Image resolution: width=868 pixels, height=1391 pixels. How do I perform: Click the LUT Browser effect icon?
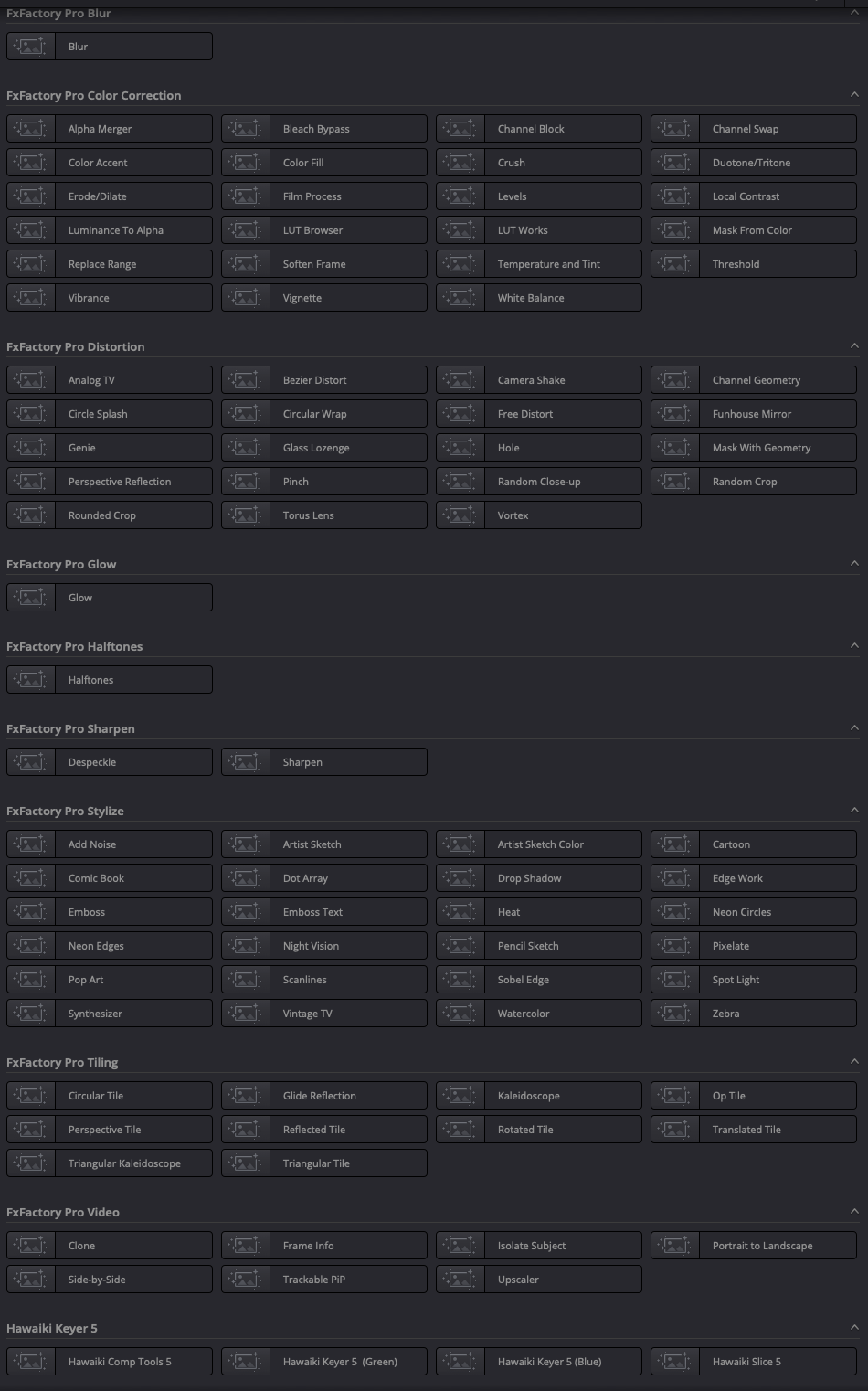tap(246, 230)
